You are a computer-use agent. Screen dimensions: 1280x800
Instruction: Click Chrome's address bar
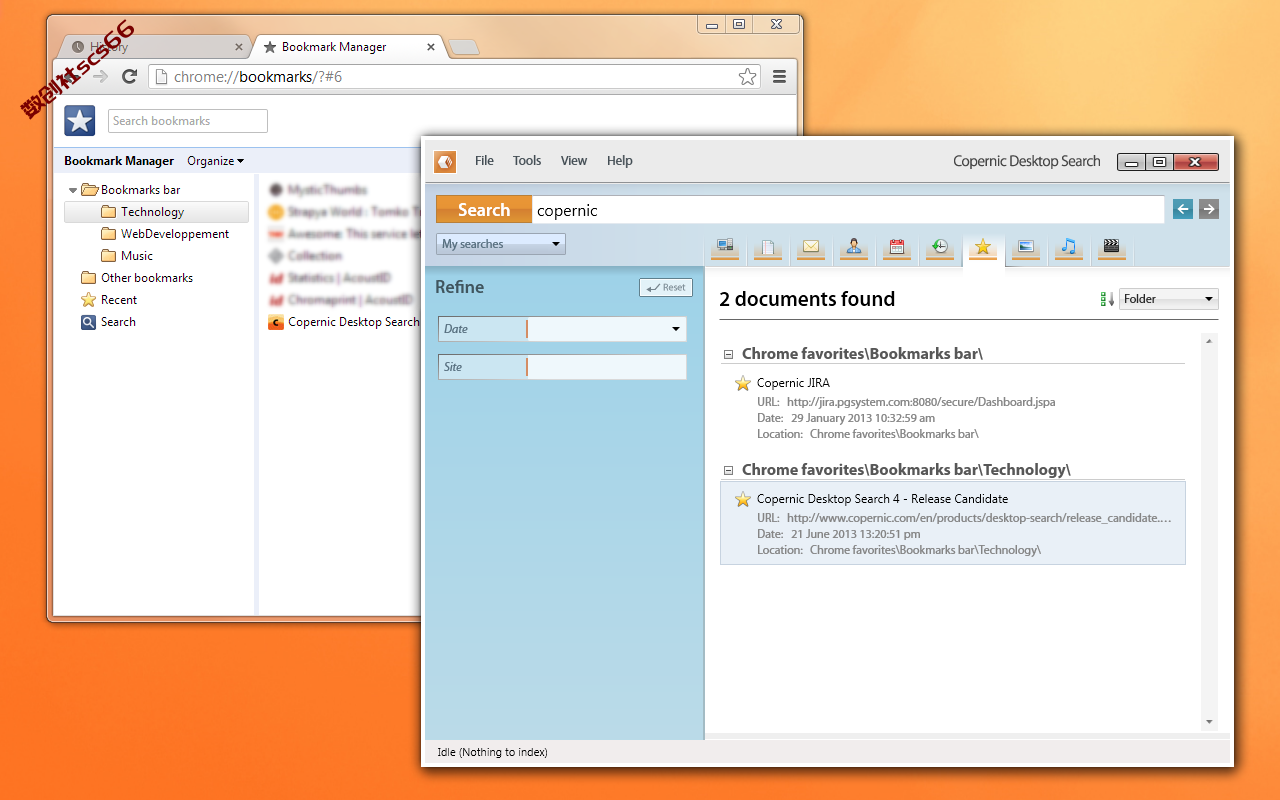[455, 76]
